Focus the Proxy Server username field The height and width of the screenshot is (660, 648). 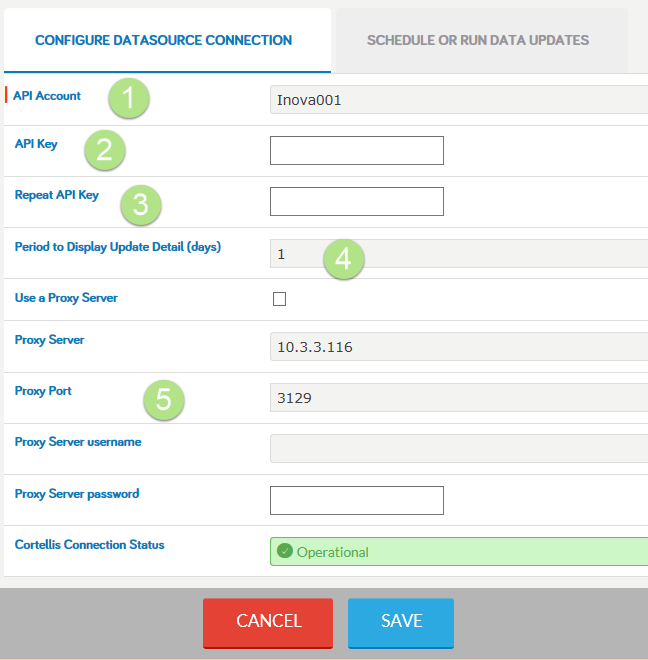(x=459, y=449)
